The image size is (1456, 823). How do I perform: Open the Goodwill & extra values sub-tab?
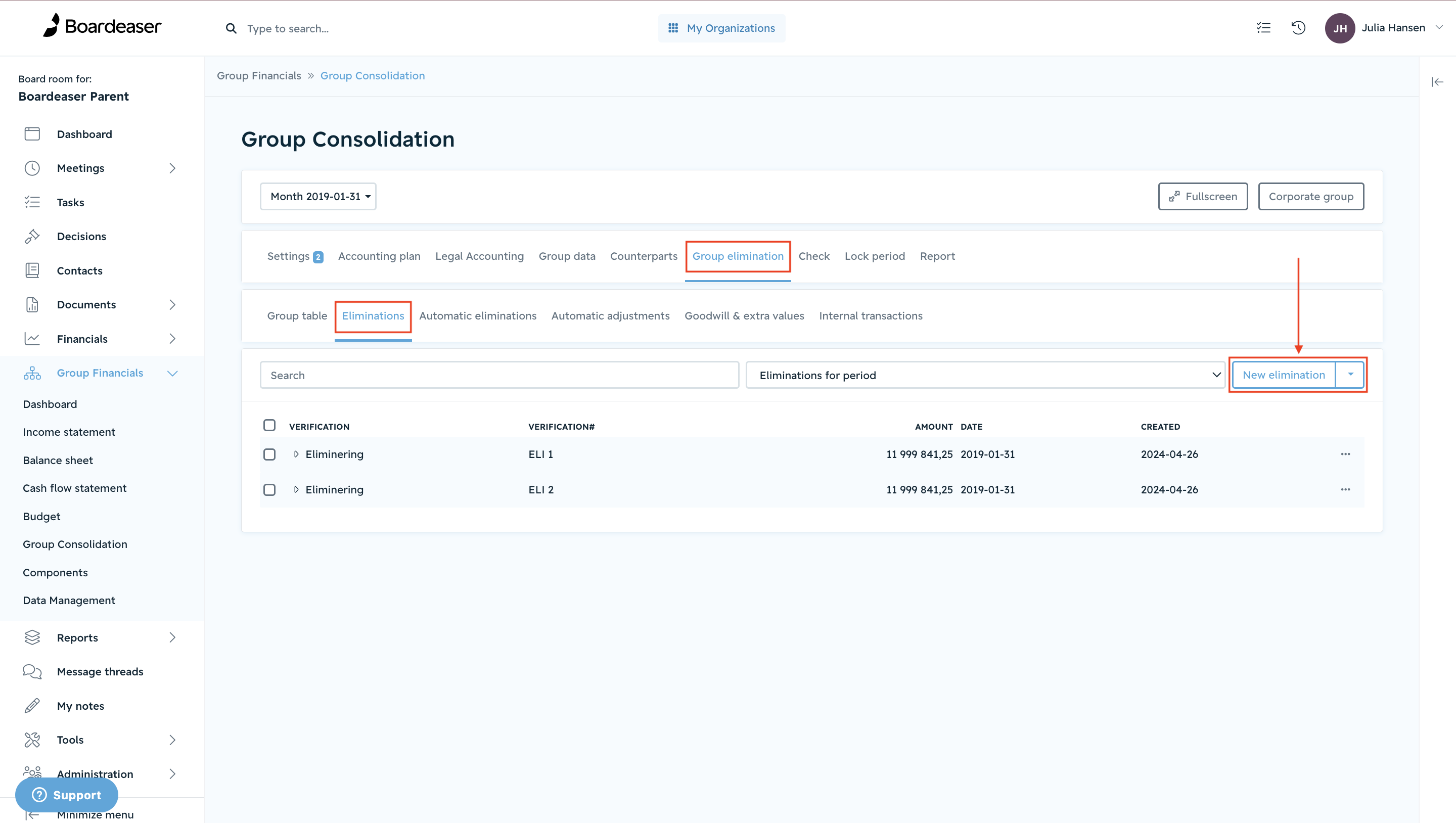(x=744, y=316)
